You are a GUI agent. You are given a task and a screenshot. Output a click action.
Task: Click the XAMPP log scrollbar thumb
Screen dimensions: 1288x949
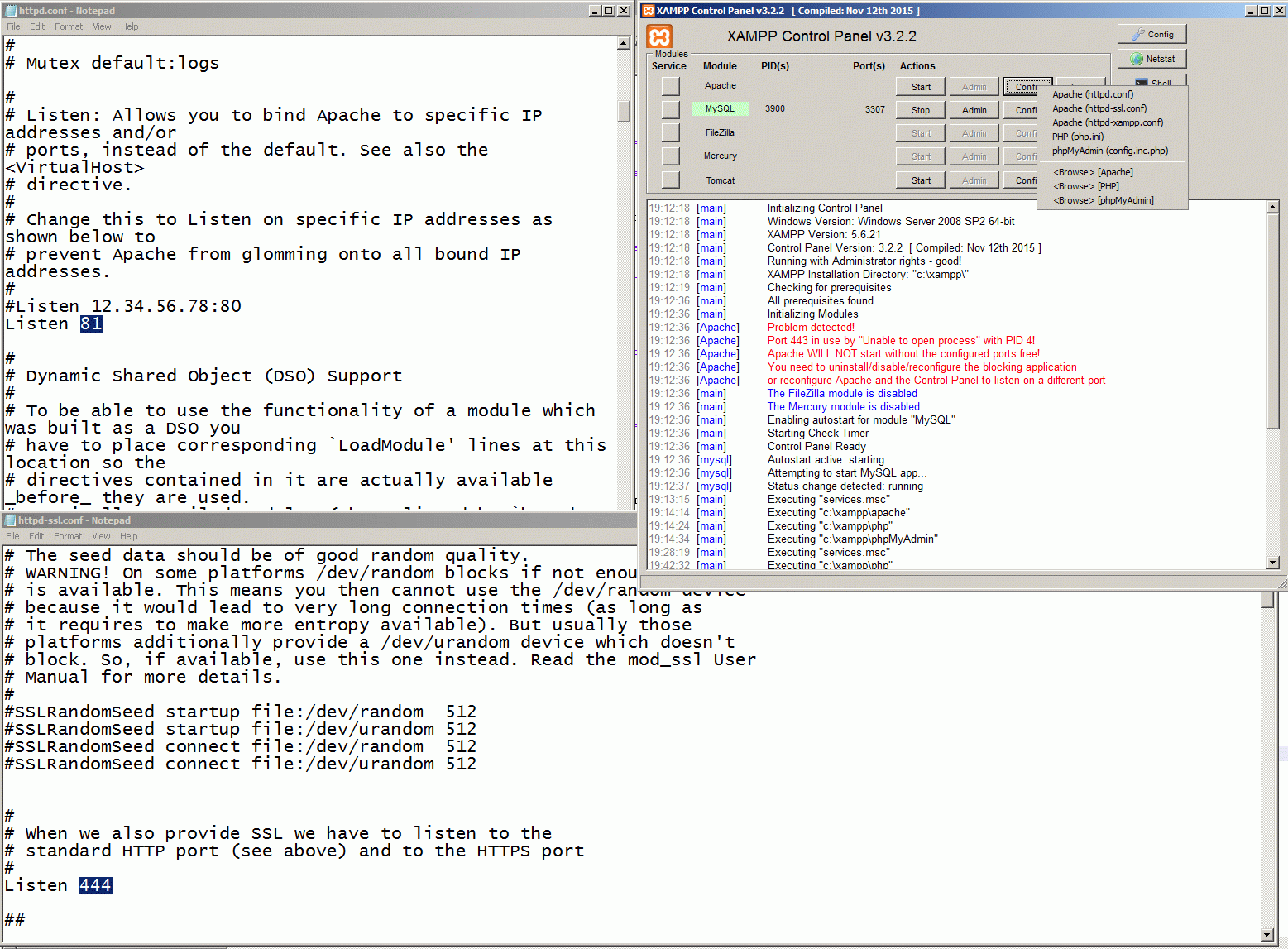(x=1273, y=322)
